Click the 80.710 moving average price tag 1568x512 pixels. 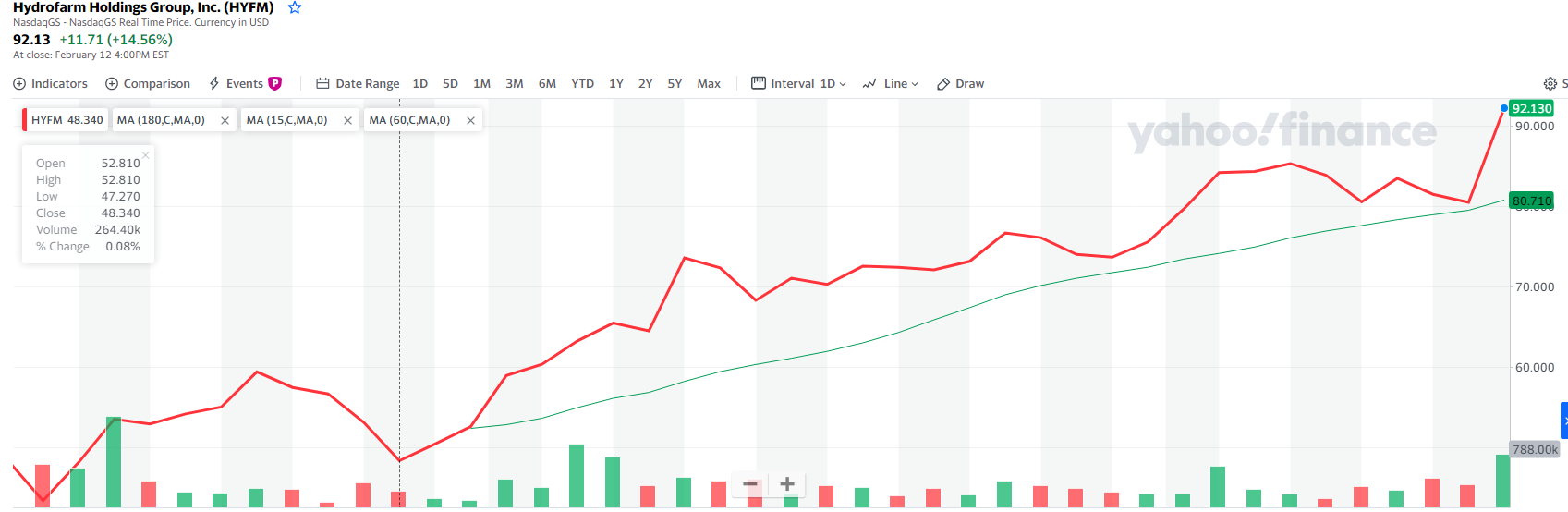tap(1531, 201)
